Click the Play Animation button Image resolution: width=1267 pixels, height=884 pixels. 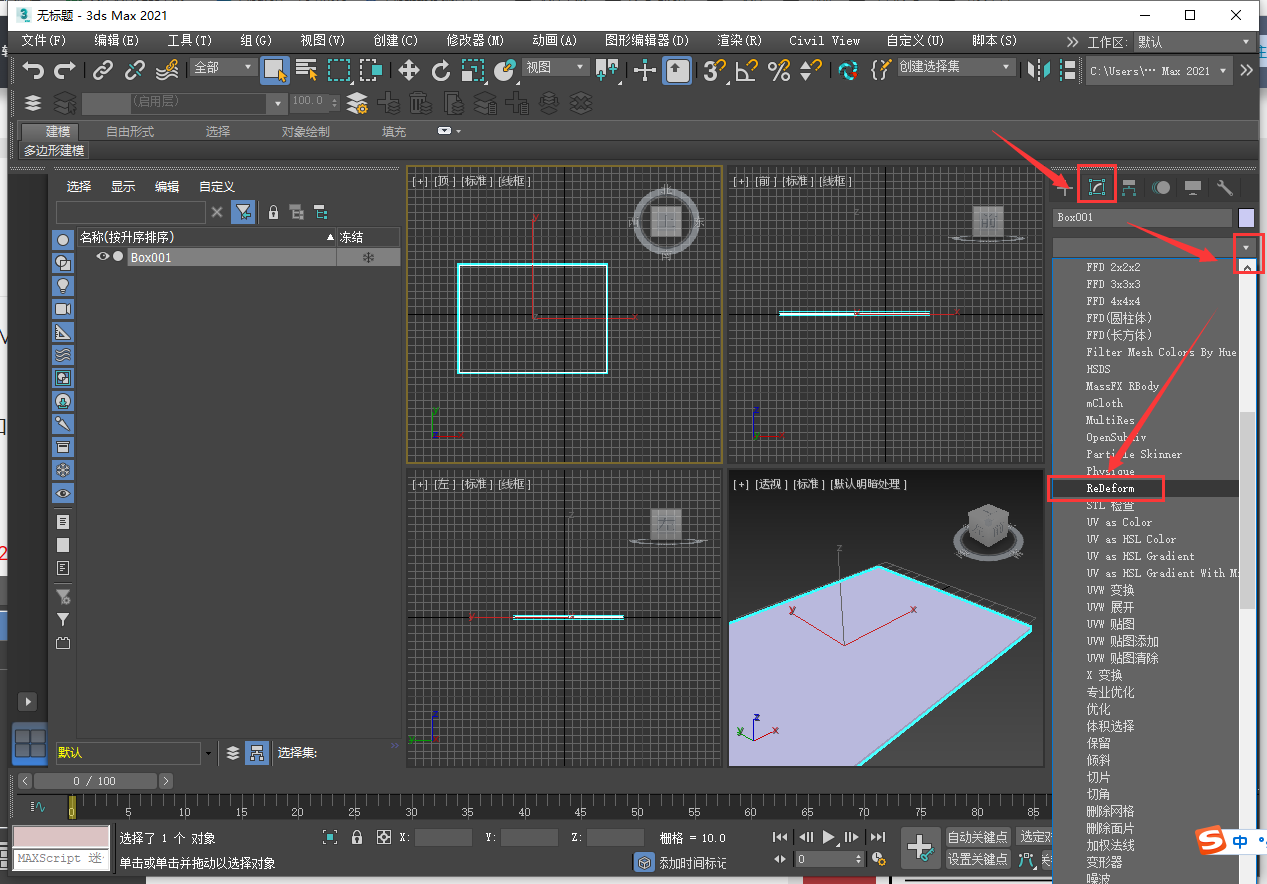coord(828,837)
